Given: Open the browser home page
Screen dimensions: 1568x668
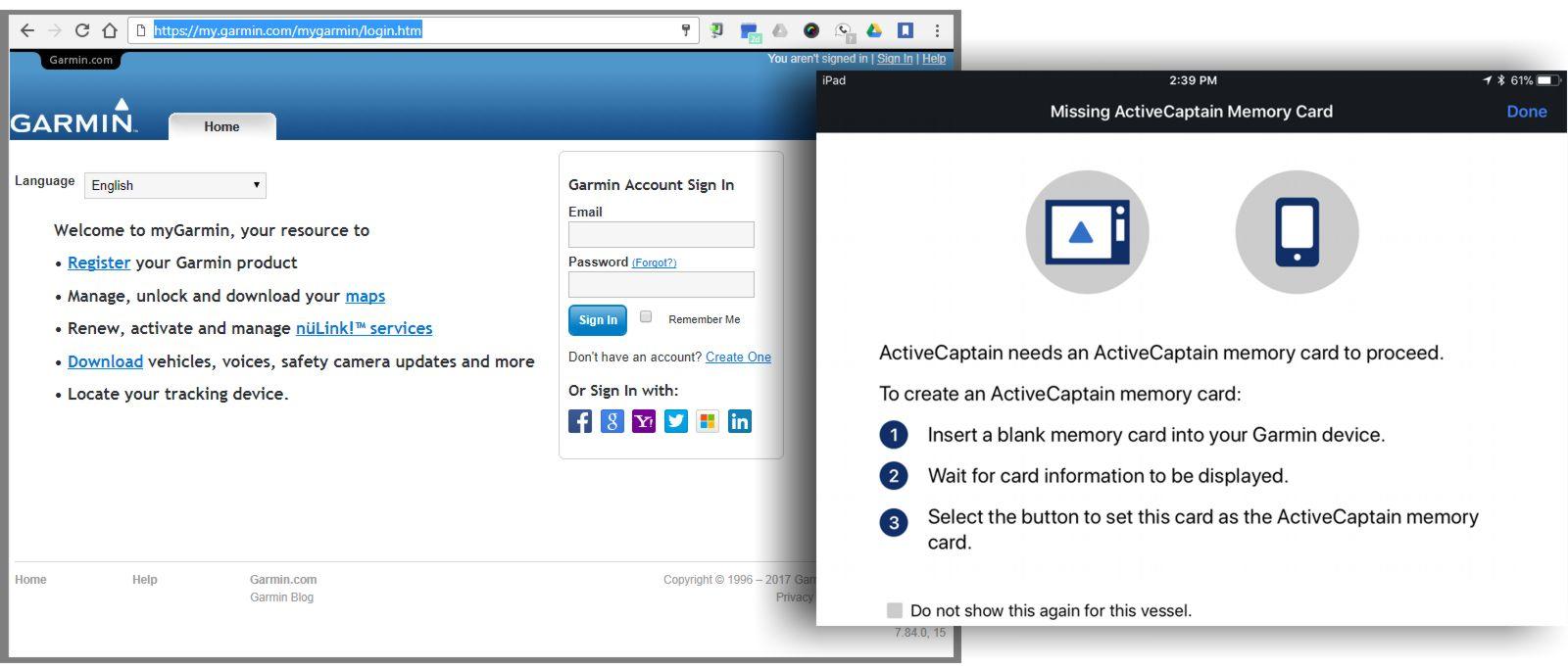Looking at the screenshot, I should [x=110, y=30].
